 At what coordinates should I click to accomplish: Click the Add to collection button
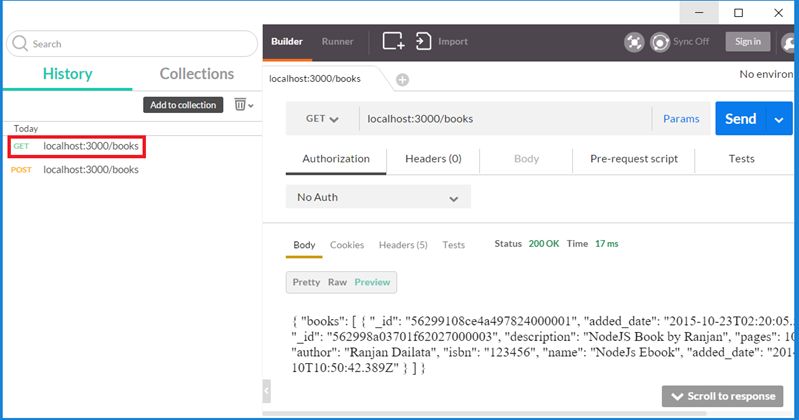coord(182,105)
